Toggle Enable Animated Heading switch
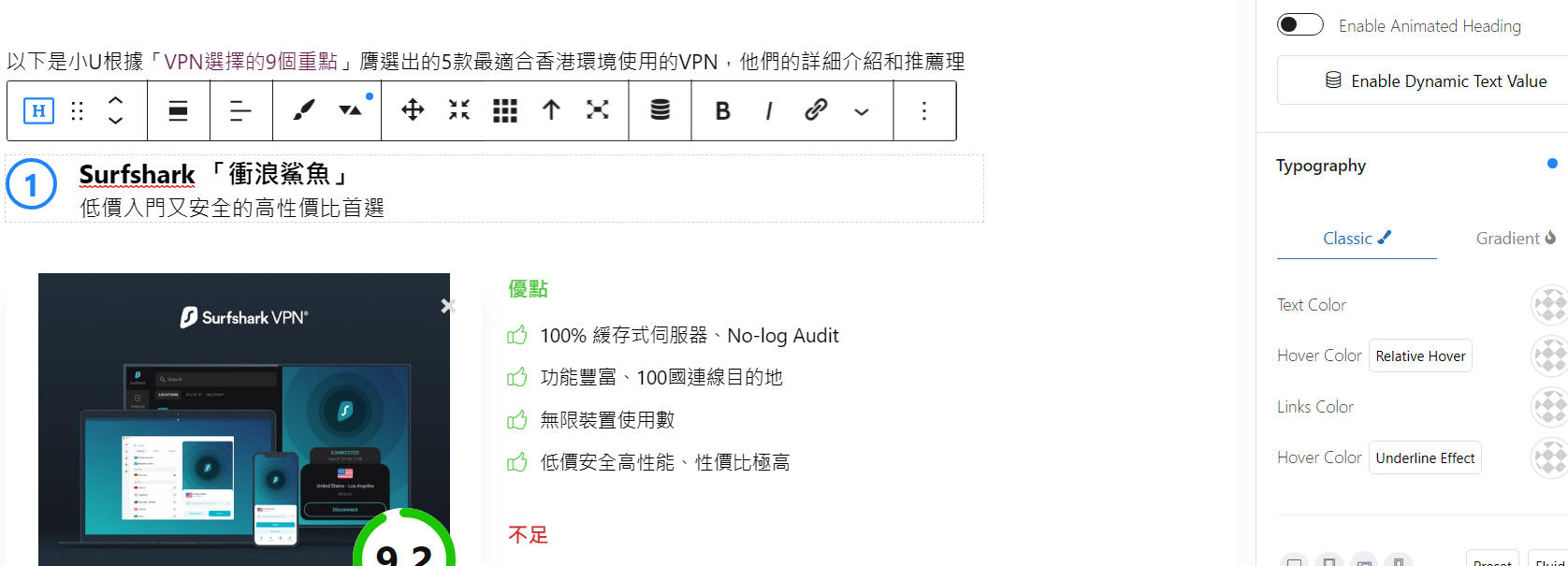The width and height of the screenshot is (1568, 566). (1300, 24)
